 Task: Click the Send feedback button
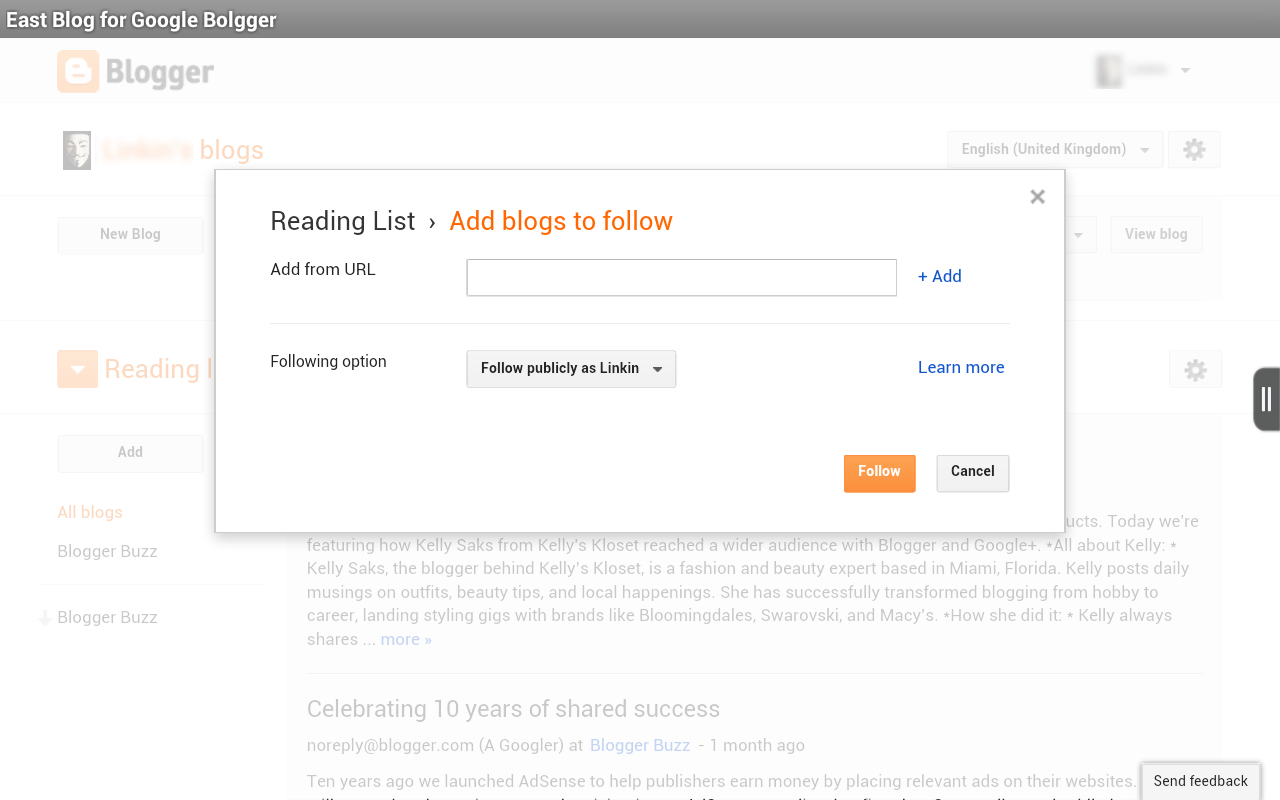[1200, 781]
